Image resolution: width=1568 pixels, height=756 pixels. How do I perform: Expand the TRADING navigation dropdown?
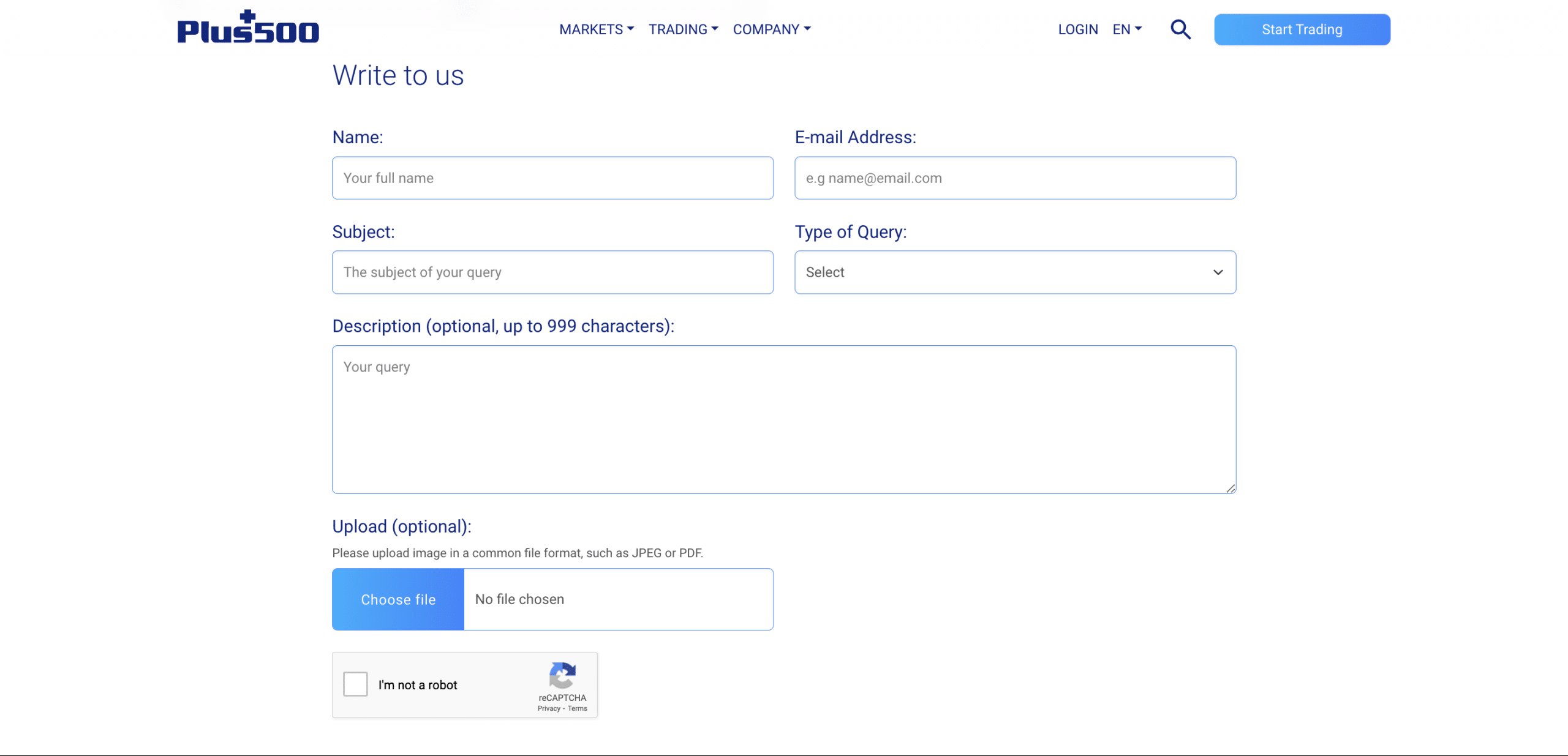[683, 29]
